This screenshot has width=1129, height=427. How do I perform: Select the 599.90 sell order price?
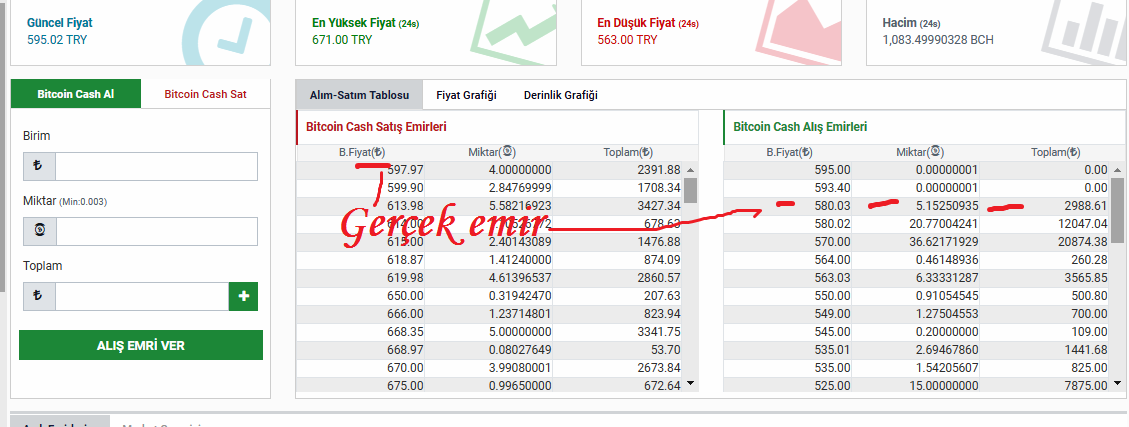(405, 188)
